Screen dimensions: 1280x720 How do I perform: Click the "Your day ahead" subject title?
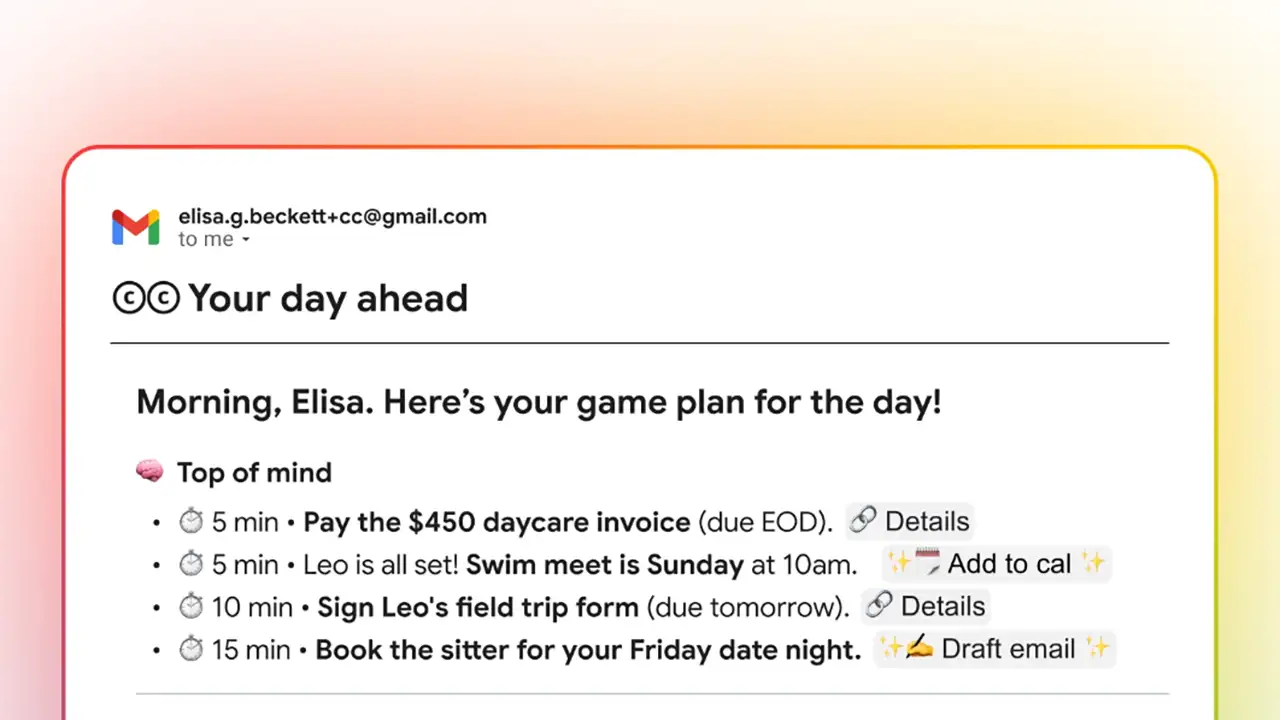[328, 298]
